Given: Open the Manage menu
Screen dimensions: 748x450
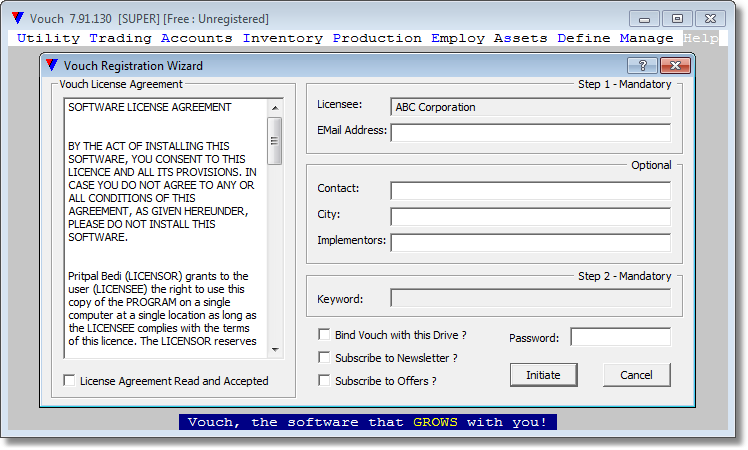Looking at the screenshot, I should pyautogui.click(x=646, y=38).
